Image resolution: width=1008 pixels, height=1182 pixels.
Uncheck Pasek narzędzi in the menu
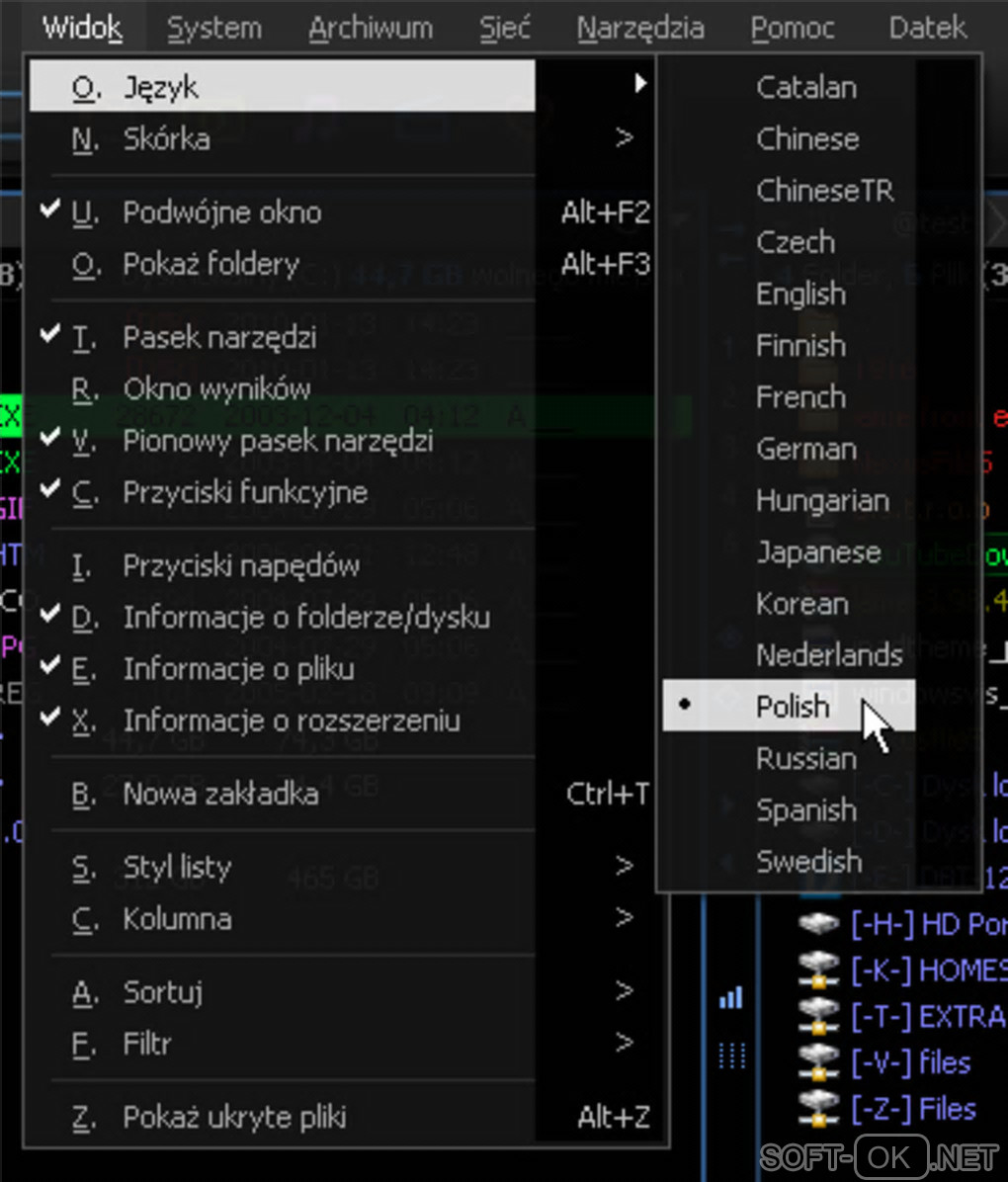(219, 337)
